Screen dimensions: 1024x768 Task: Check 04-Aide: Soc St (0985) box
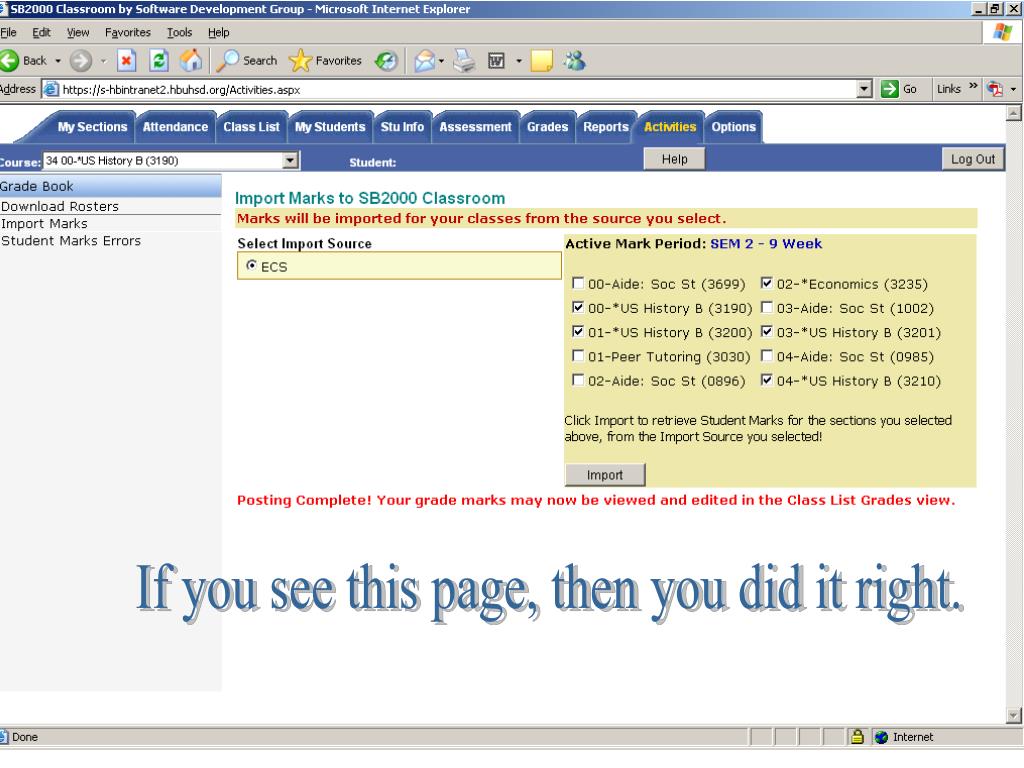click(x=767, y=355)
